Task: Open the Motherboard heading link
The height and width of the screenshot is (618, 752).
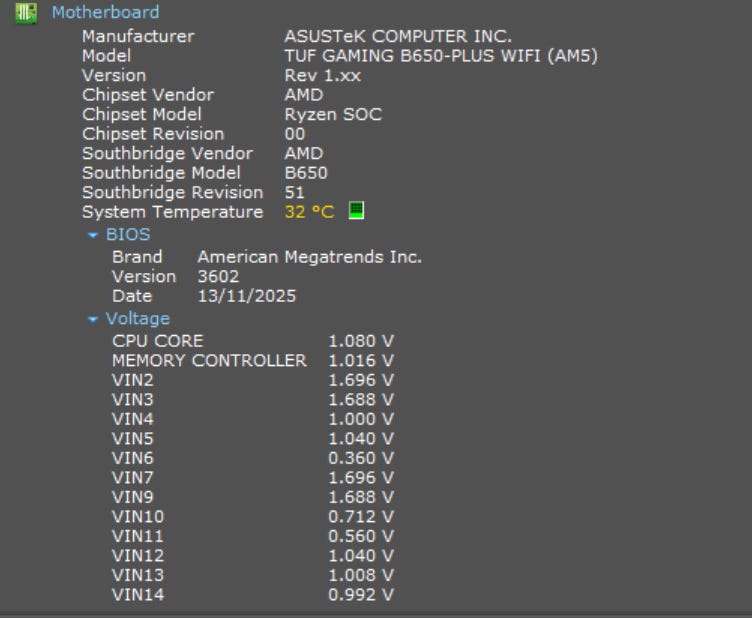Action: pyautogui.click(x=106, y=12)
